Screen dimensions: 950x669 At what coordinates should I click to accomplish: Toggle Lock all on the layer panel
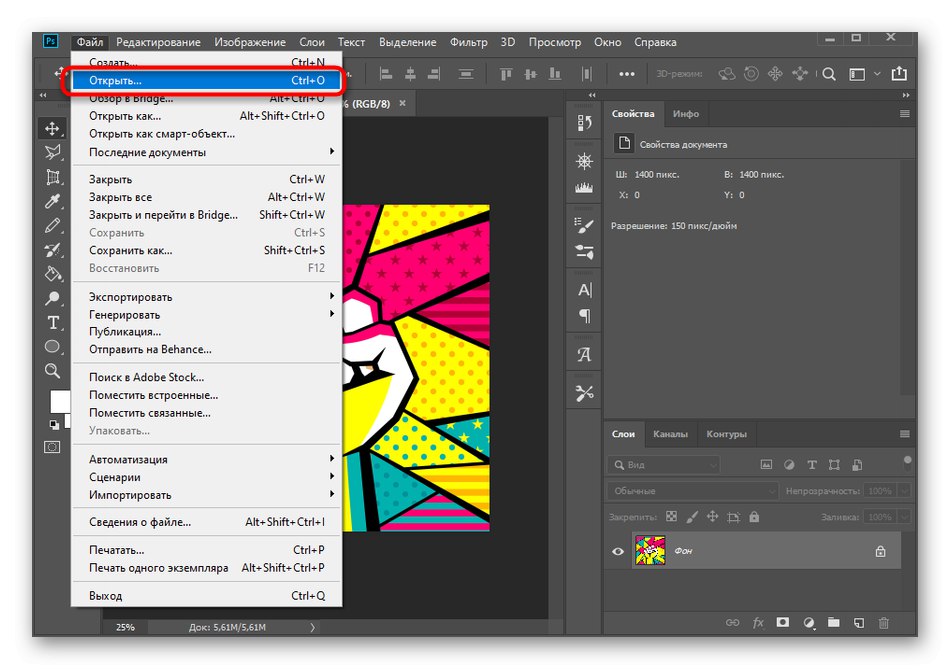point(755,516)
